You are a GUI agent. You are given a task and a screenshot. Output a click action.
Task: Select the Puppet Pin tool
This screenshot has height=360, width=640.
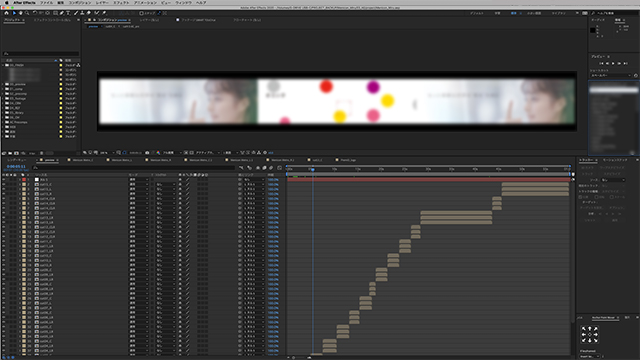104,13
